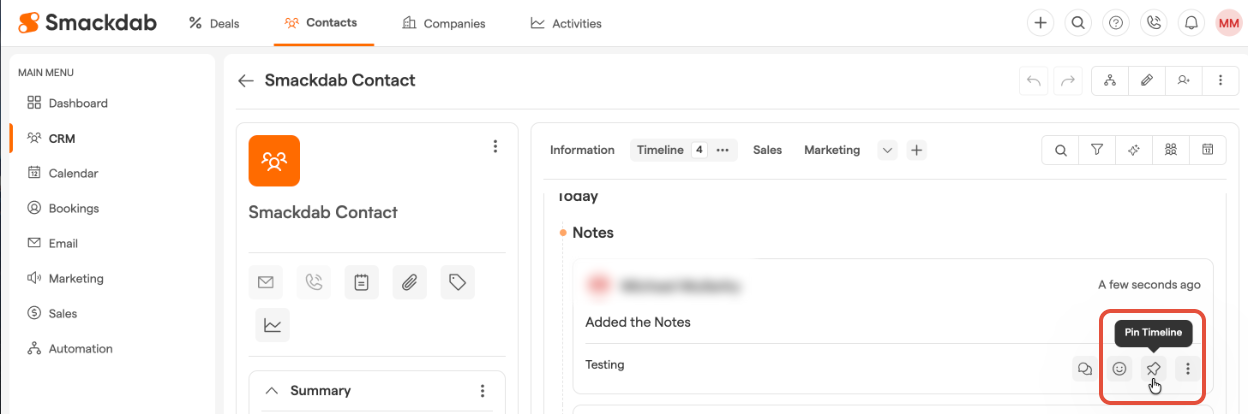Switch to the Information tab
The image size is (1248, 414).
click(582, 150)
